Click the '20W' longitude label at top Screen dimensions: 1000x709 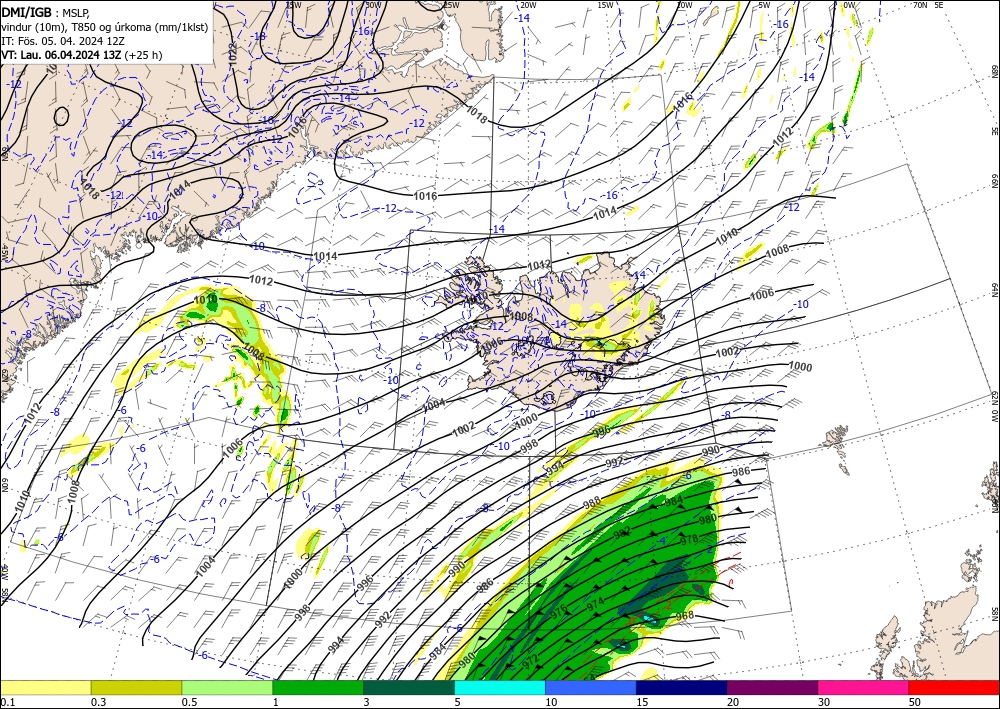(x=527, y=5)
